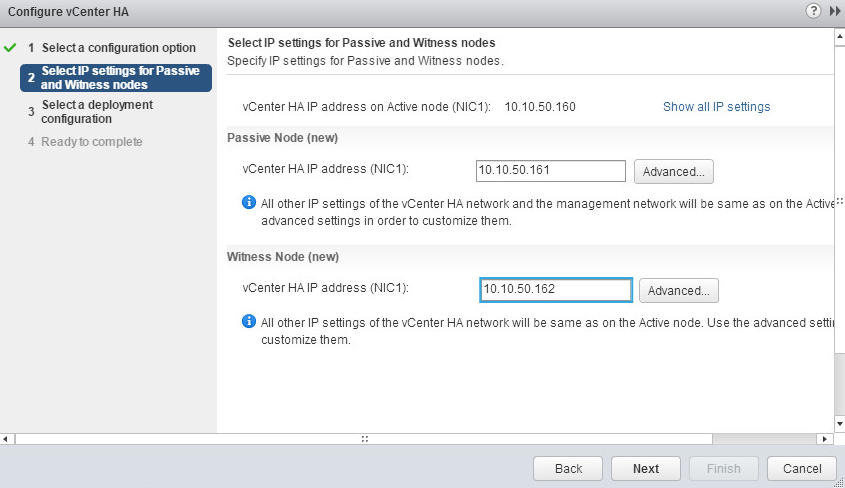Click the Witness Node IP address field
845x488 pixels.
(556, 290)
